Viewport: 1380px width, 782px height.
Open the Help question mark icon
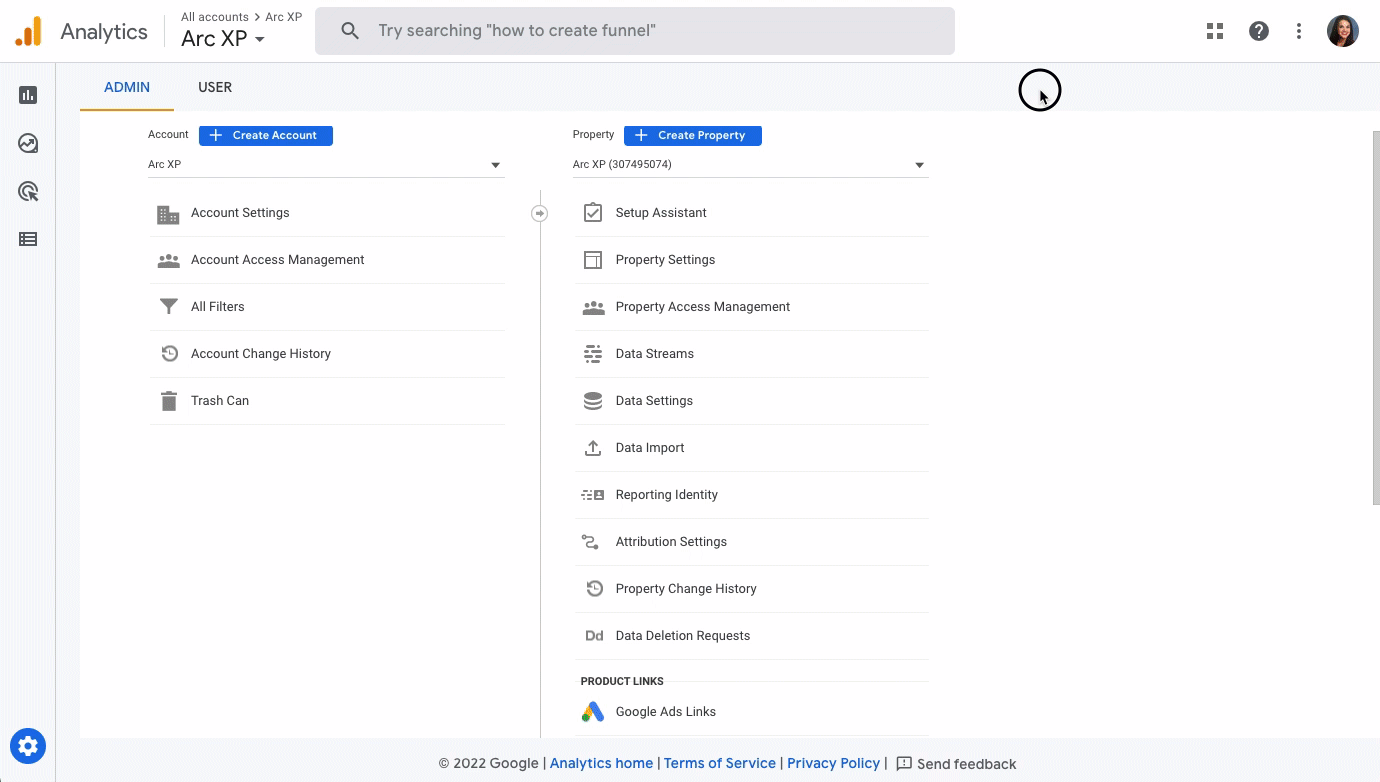(x=1259, y=31)
